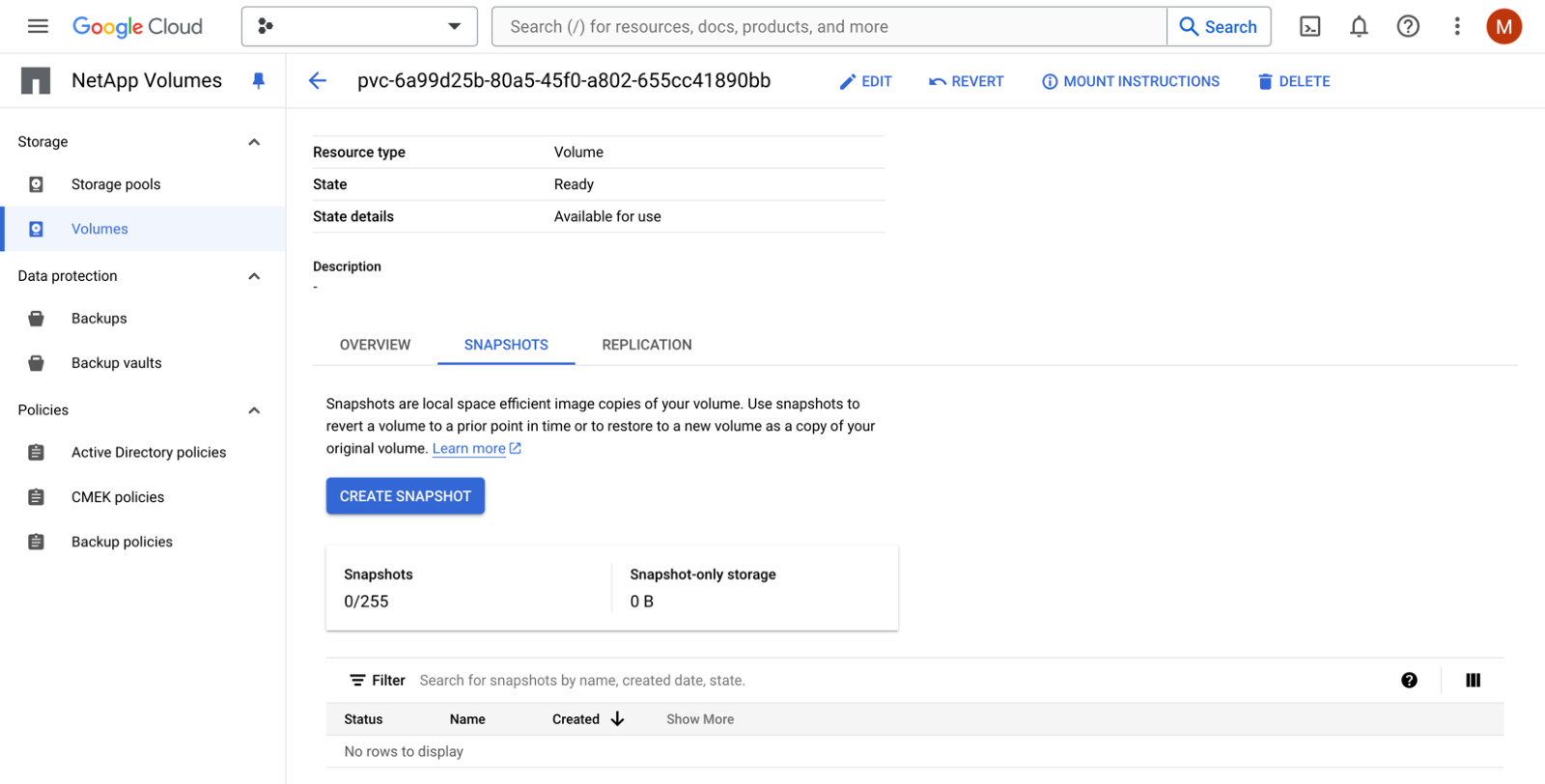Unpin NetApp Volumes with the pin icon

(x=258, y=81)
